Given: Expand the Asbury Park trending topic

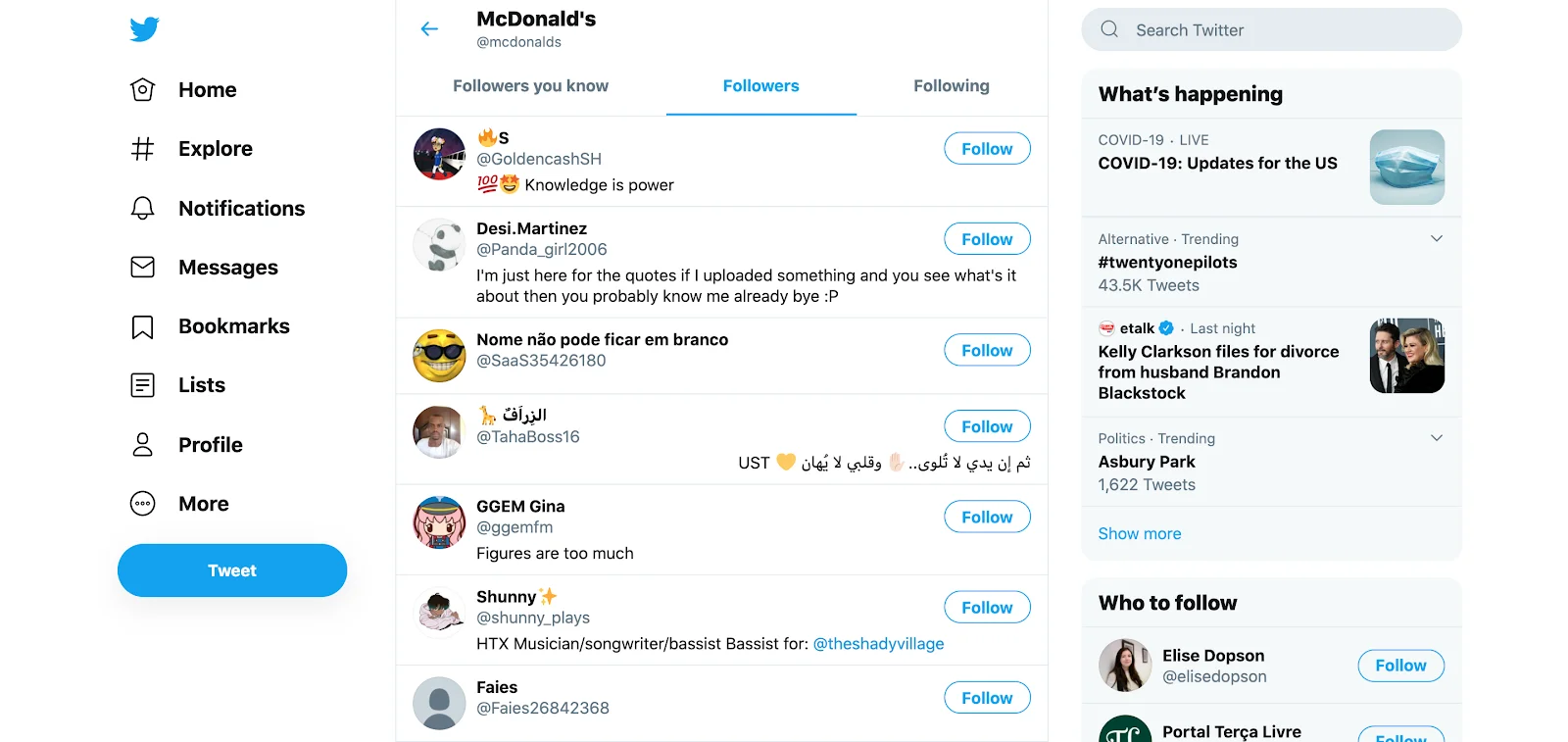Looking at the screenshot, I should 1436,438.
